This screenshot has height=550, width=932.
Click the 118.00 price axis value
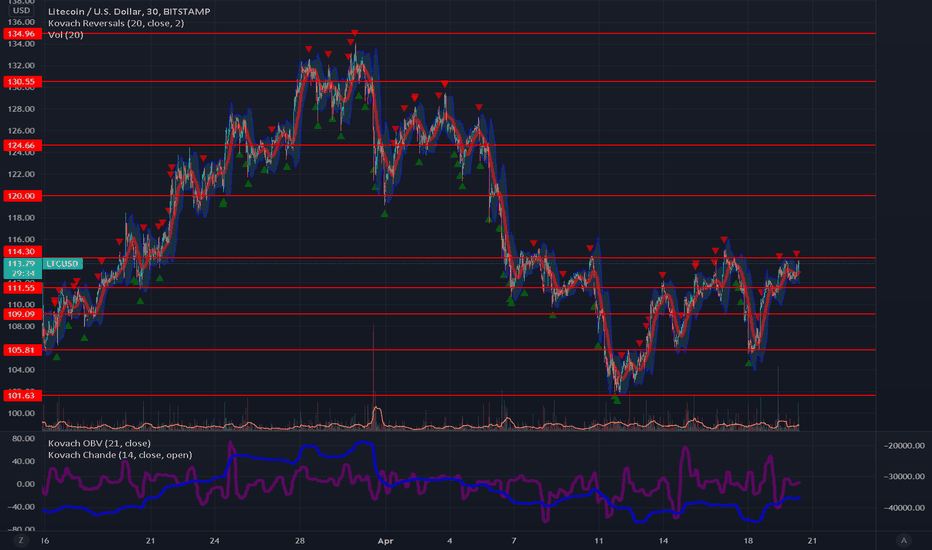click(x=21, y=218)
